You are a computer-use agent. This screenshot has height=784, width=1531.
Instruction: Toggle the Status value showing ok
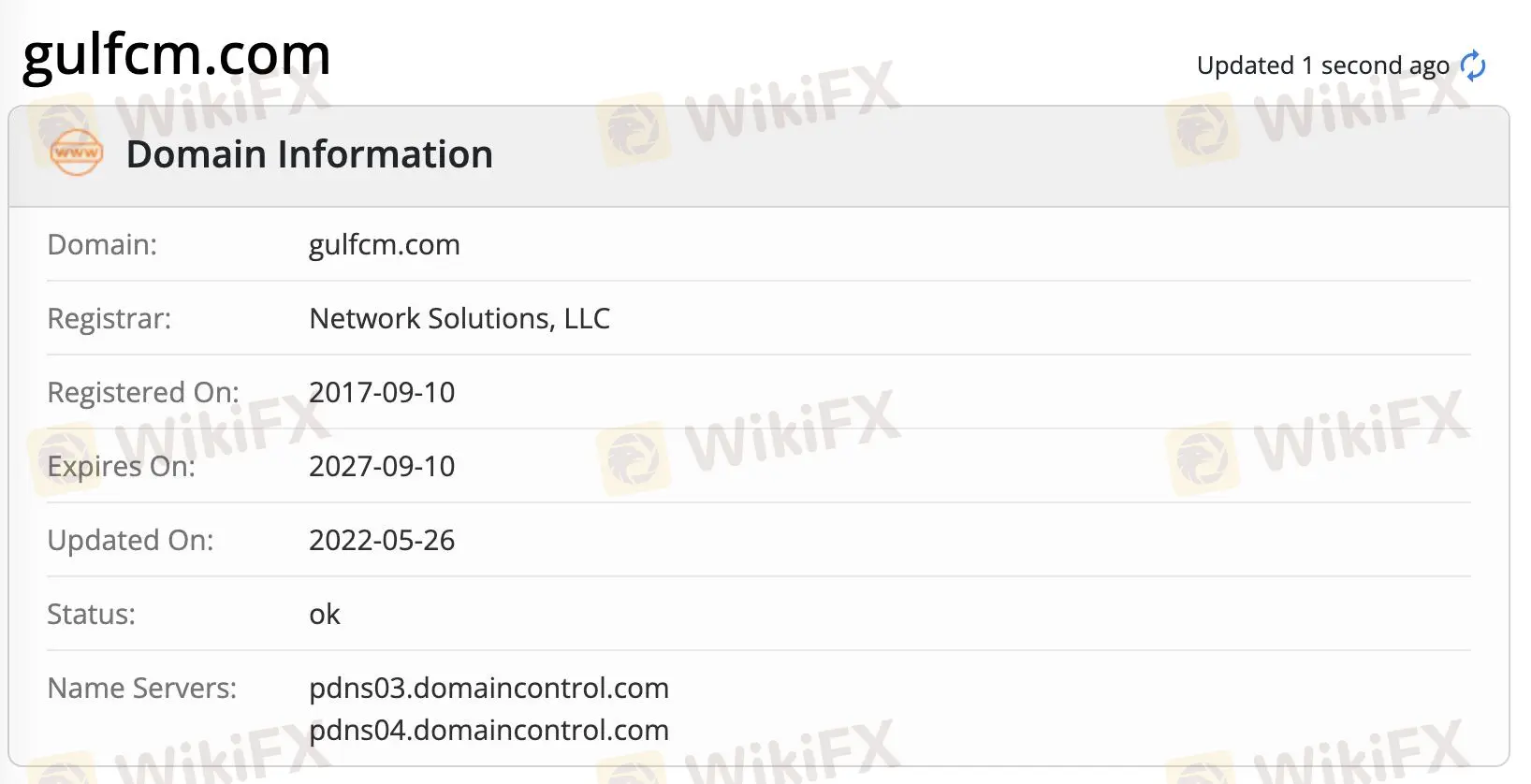[324, 614]
